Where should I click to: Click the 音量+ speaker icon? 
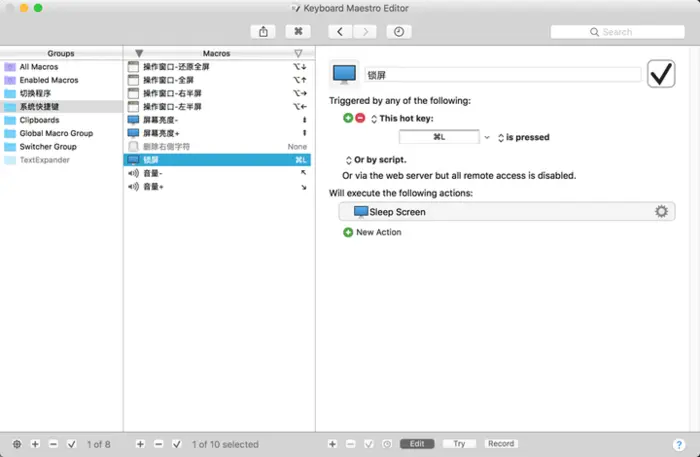point(133,187)
